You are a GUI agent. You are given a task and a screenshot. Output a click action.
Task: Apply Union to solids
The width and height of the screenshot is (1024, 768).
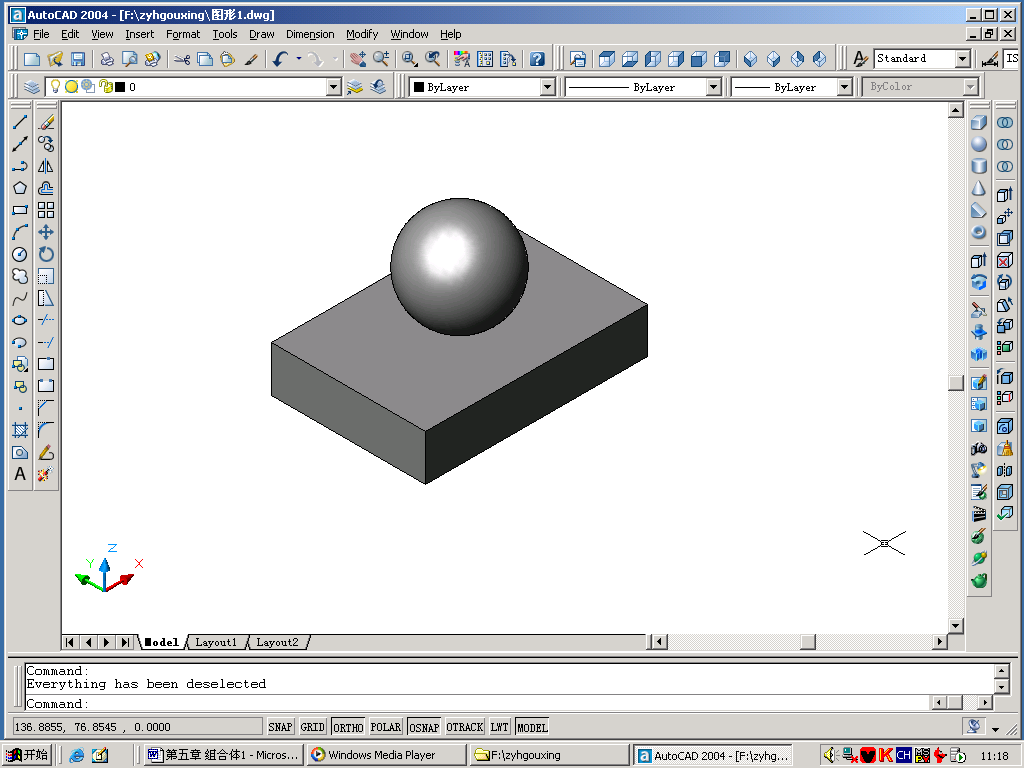[1004, 122]
